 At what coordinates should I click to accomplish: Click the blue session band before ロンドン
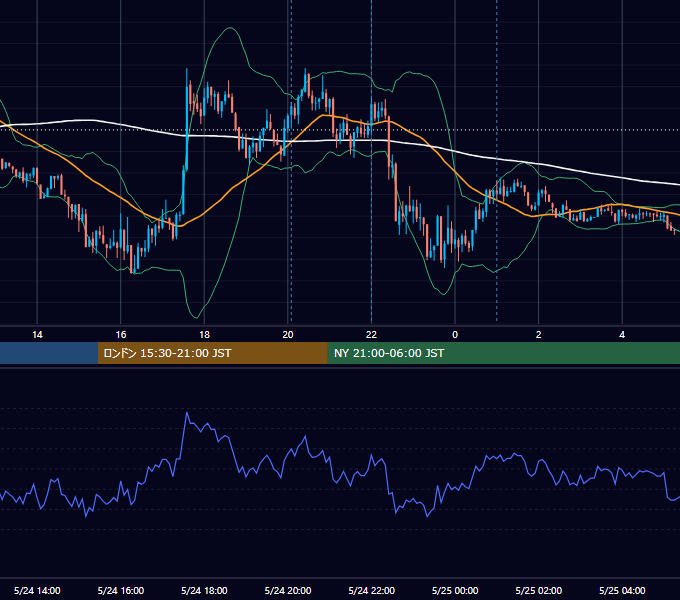pos(49,353)
